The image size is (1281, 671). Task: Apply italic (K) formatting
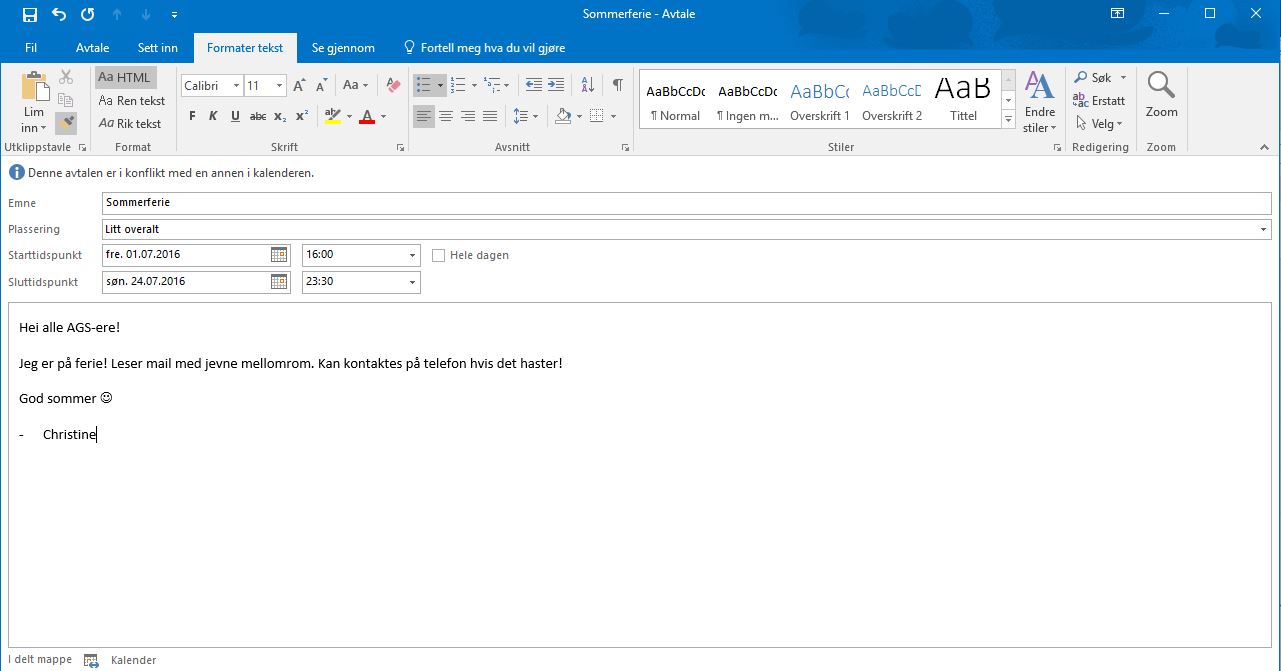213,116
